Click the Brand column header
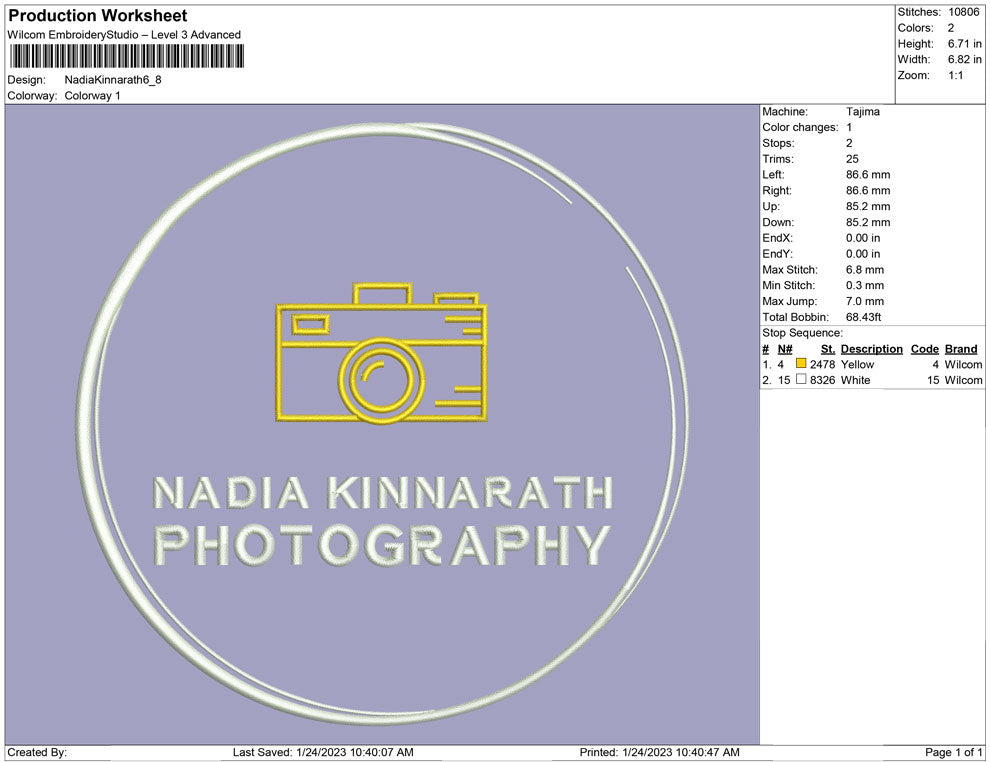 coord(961,349)
